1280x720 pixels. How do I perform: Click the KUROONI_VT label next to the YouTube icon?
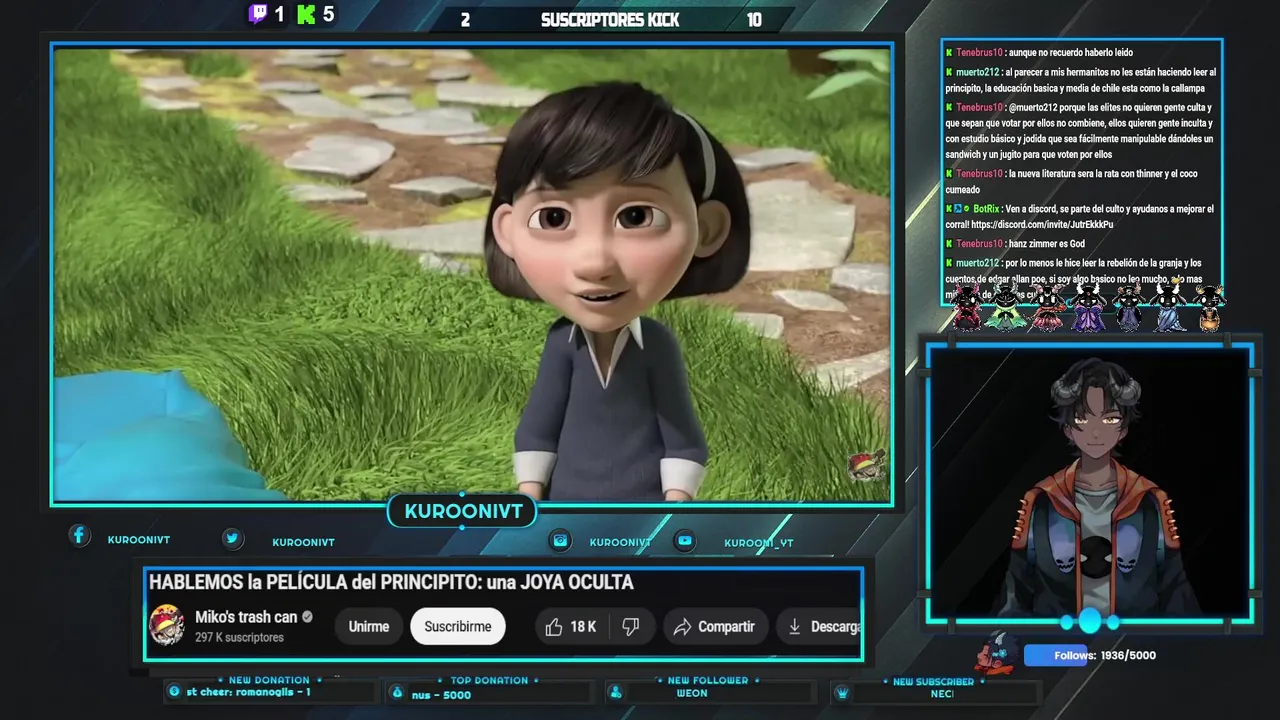[x=759, y=543]
